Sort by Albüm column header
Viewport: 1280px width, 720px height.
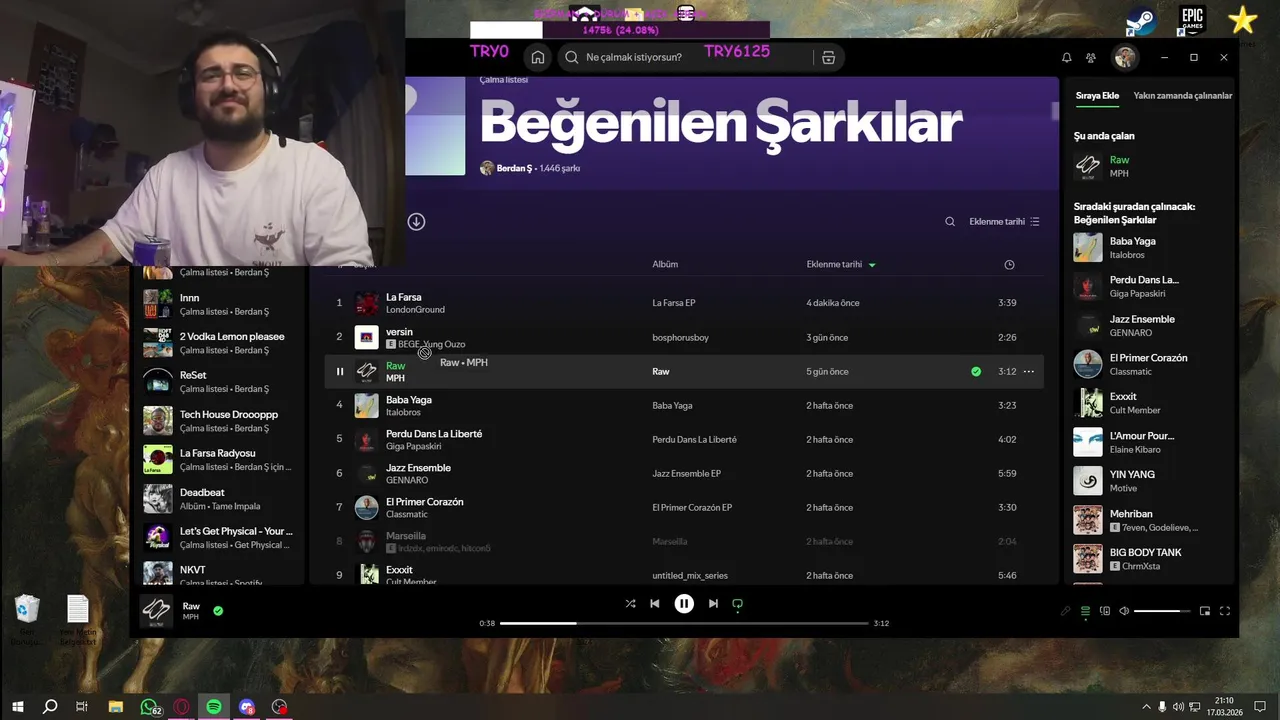(x=665, y=265)
